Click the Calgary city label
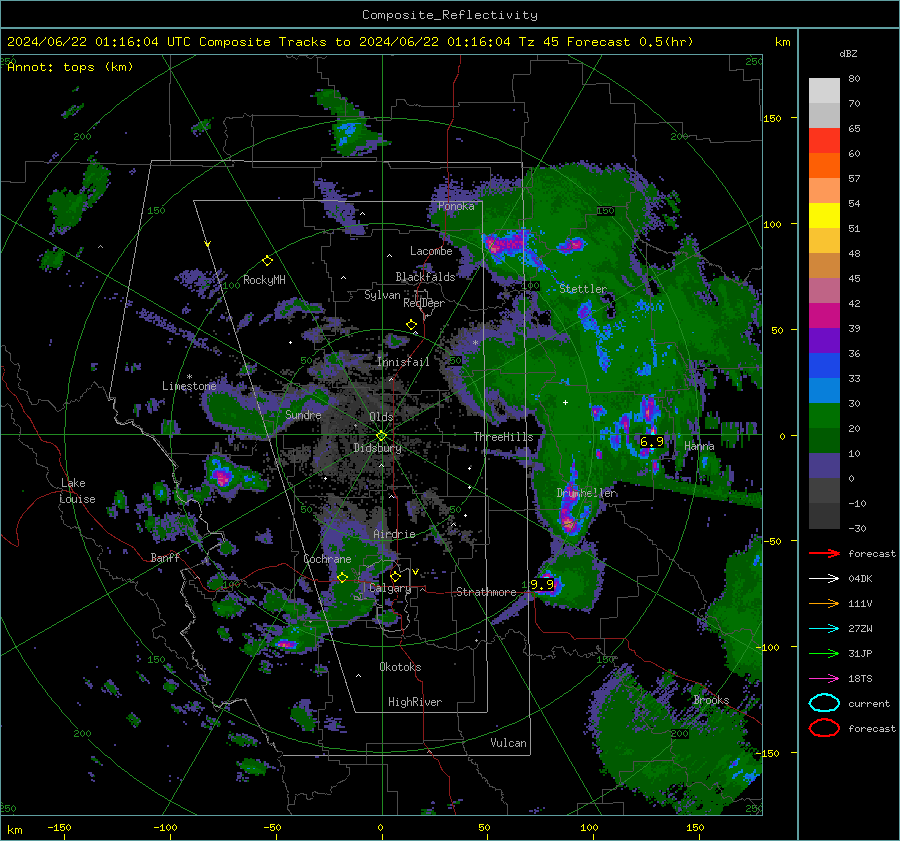 (x=390, y=588)
